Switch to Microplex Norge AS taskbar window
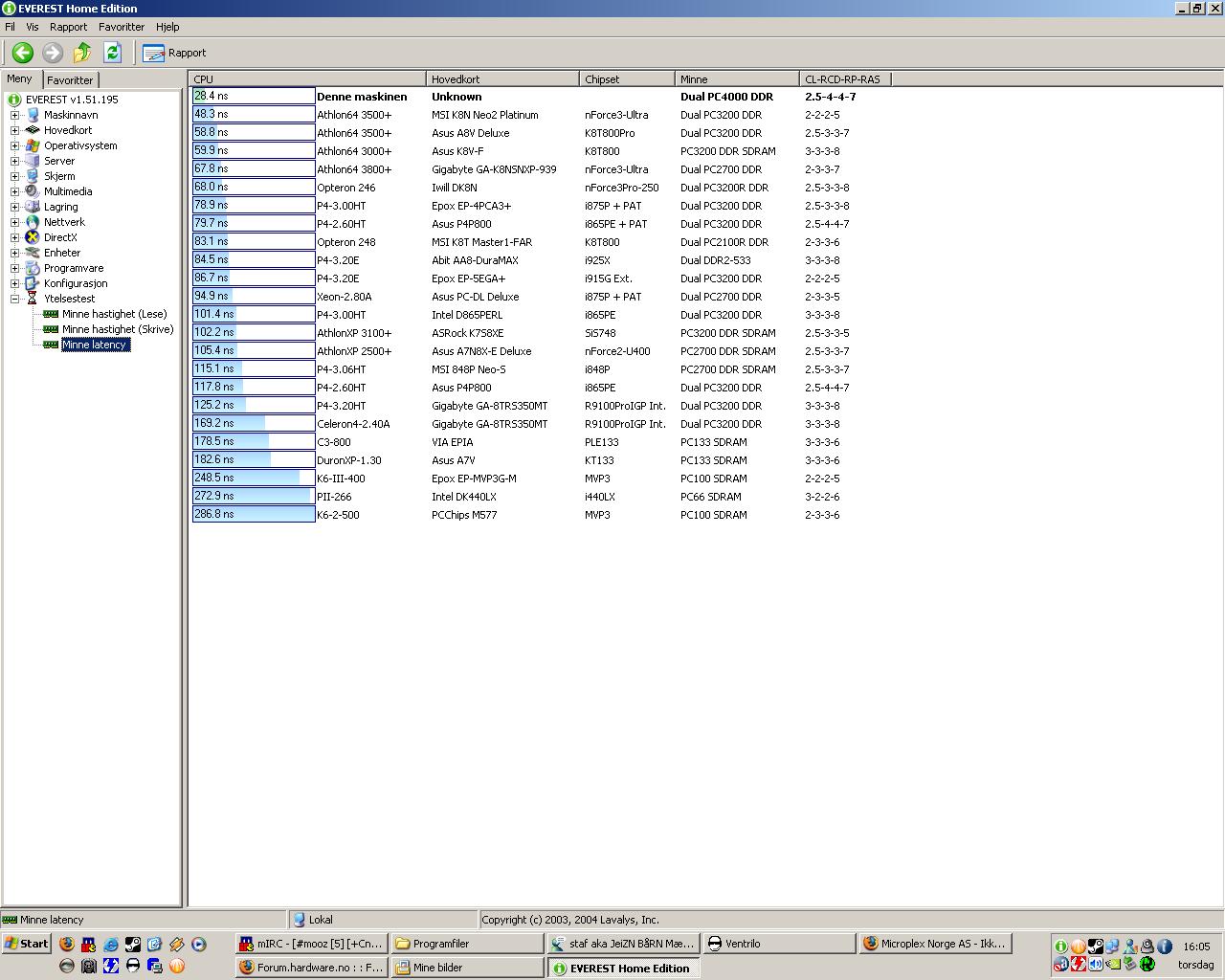Image resolution: width=1225 pixels, height=980 pixels. (935, 944)
